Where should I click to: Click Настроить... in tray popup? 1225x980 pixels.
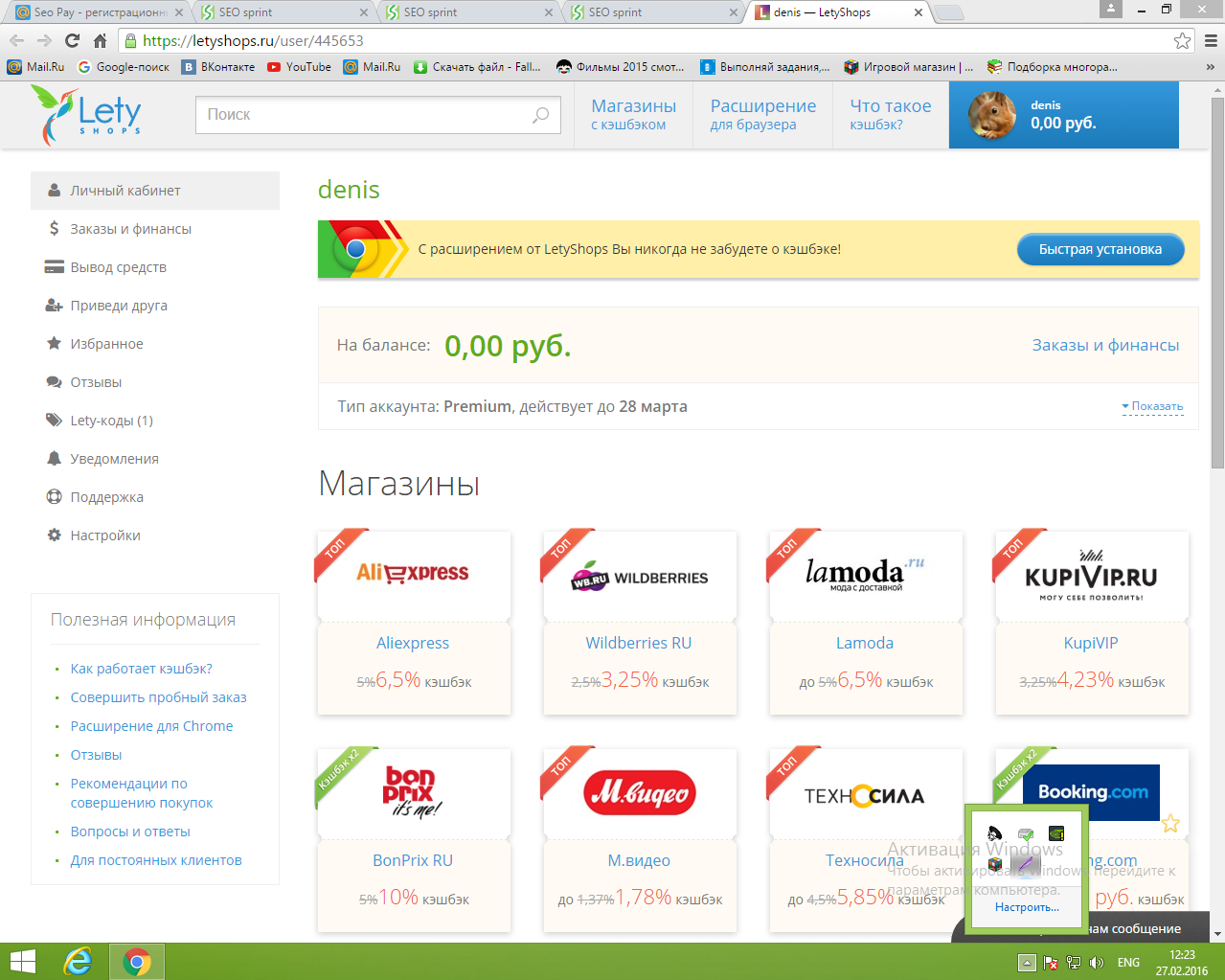pos(1027,907)
